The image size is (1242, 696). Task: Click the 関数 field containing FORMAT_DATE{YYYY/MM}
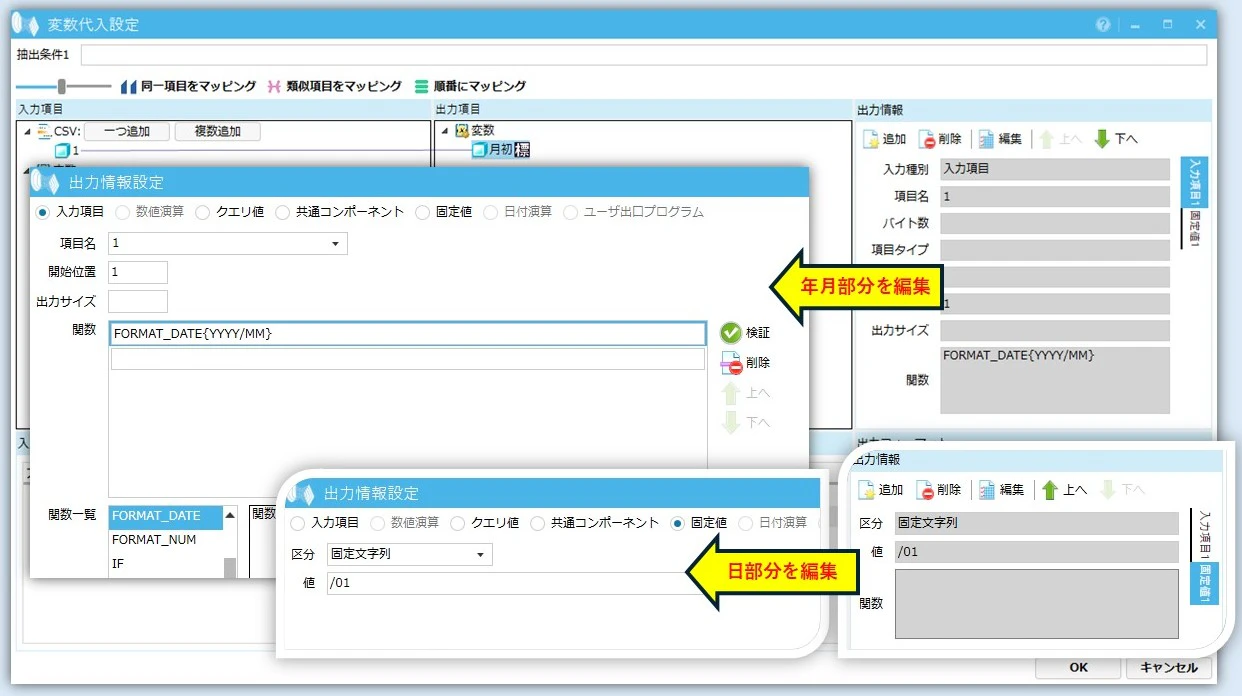(x=408, y=333)
